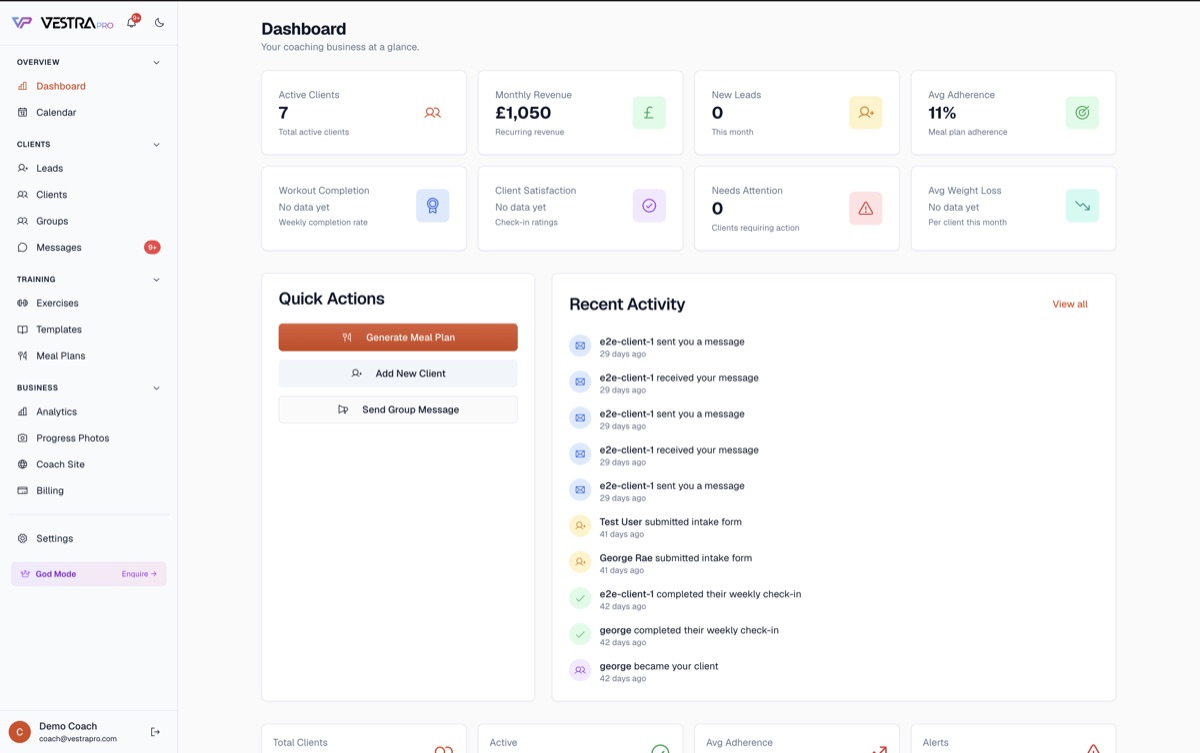Viewport: 1200px width, 753px height.
Task: Open Analytics page
Action: coord(88,411)
